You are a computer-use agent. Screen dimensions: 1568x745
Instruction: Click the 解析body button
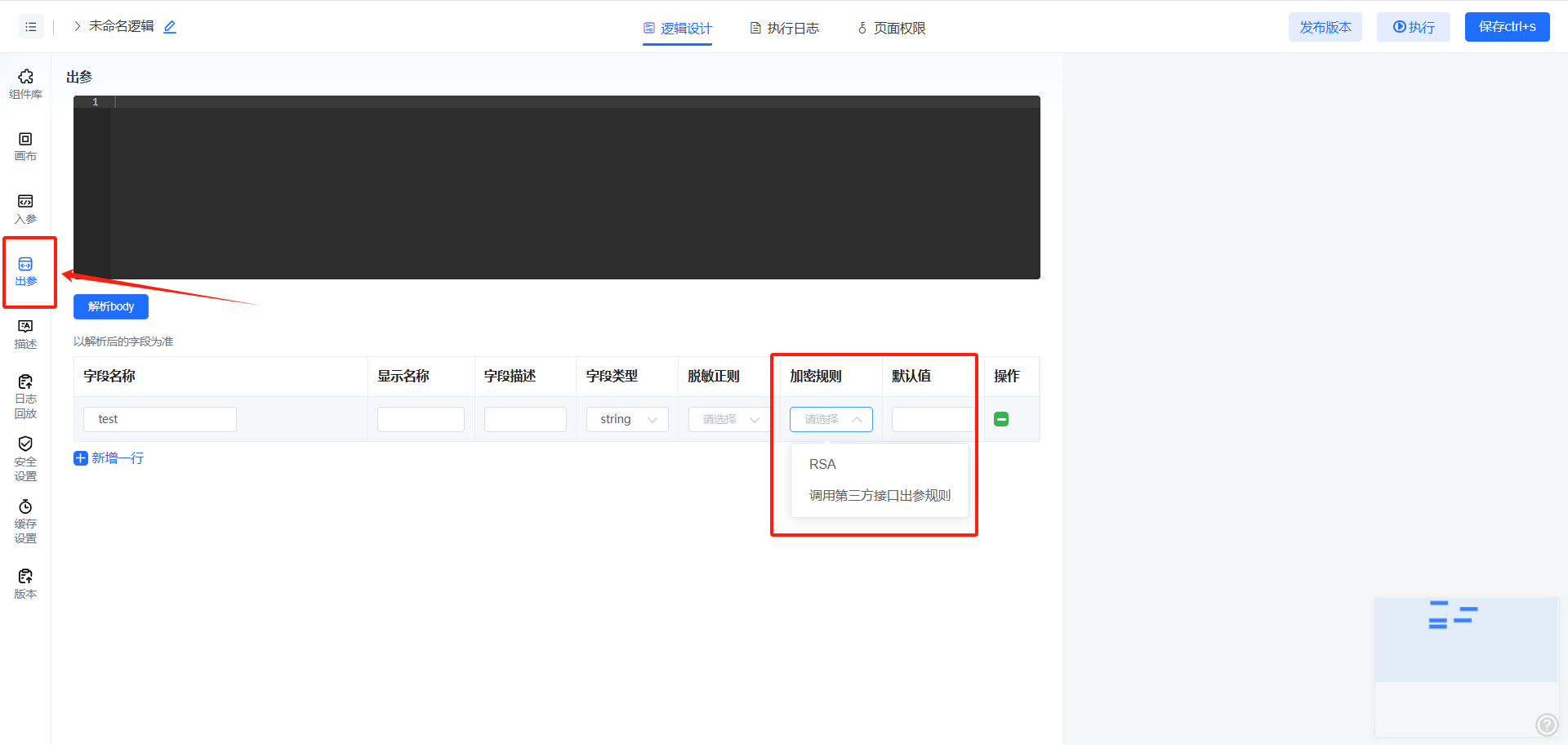pyautogui.click(x=111, y=307)
